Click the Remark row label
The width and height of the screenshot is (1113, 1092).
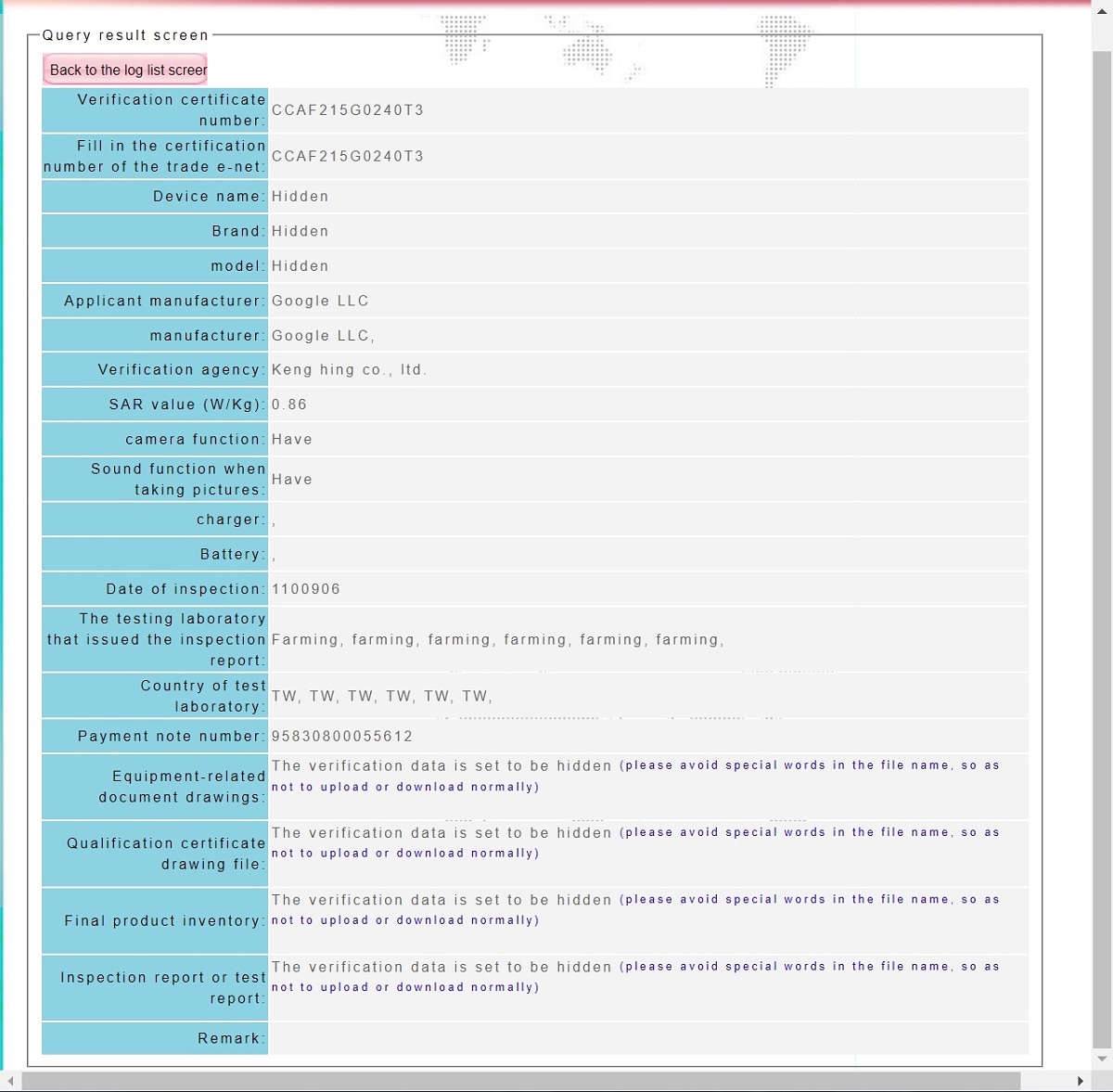coord(231,1039)
